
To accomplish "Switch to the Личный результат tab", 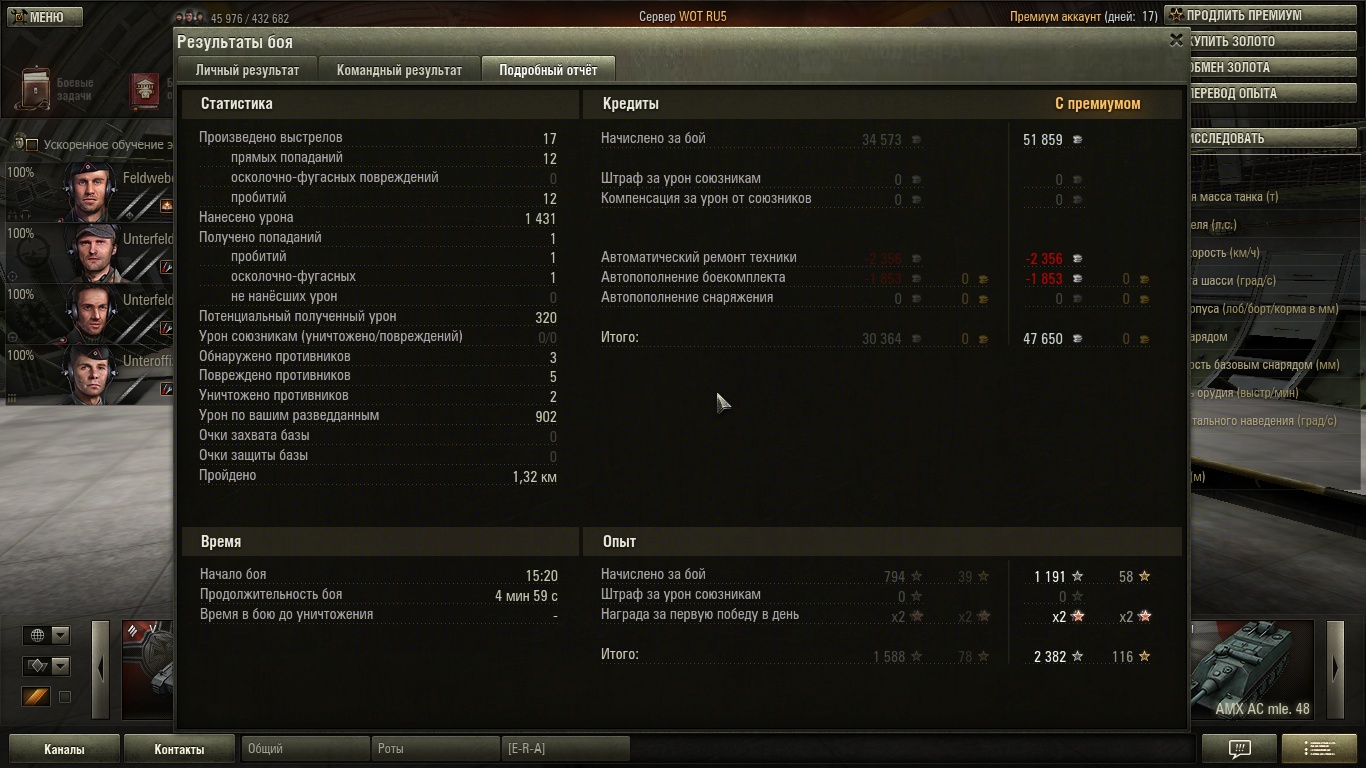I will click(x=247, y=70).
